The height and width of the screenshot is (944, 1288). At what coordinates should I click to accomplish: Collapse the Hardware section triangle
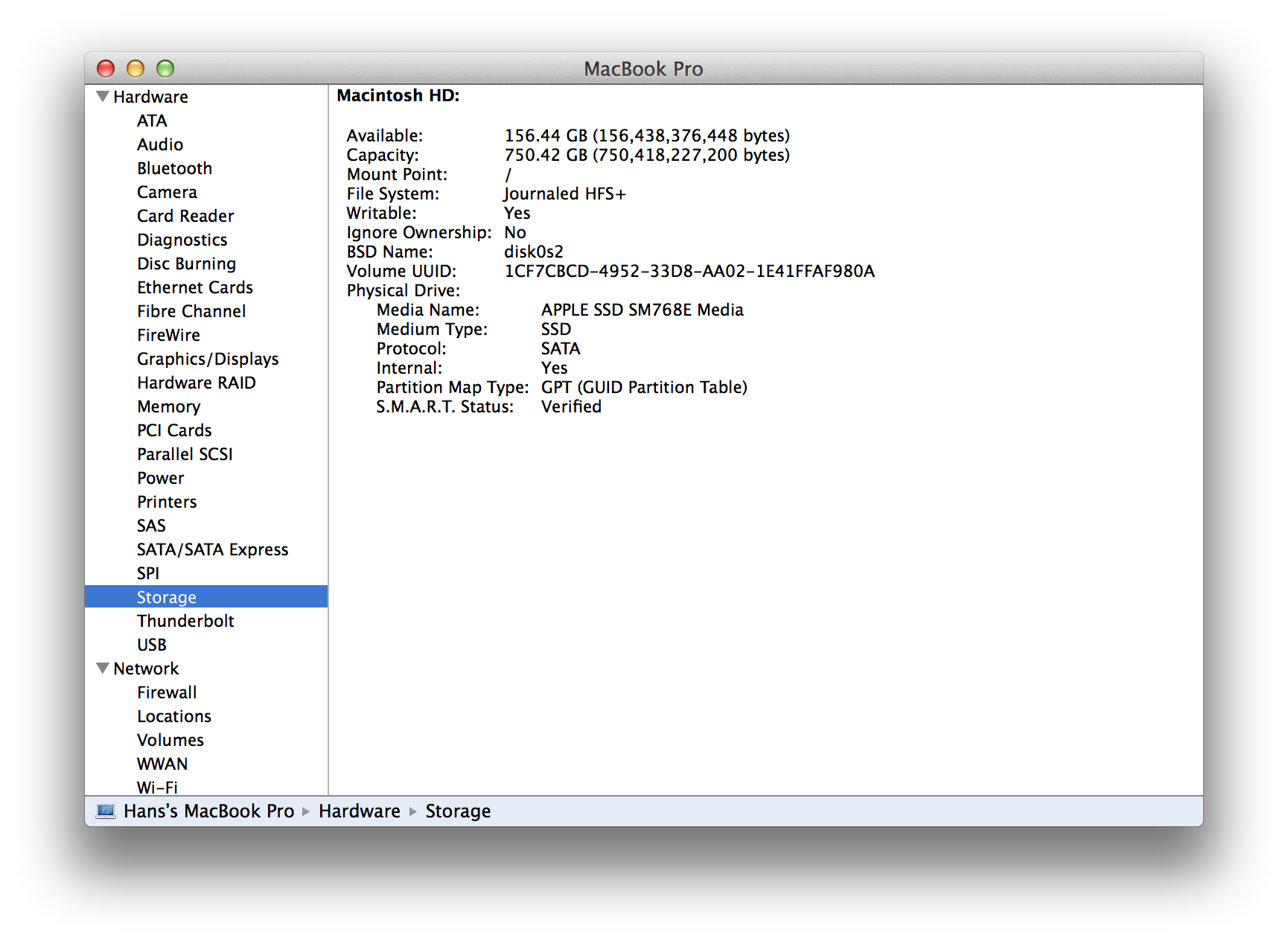coord(103,96)
